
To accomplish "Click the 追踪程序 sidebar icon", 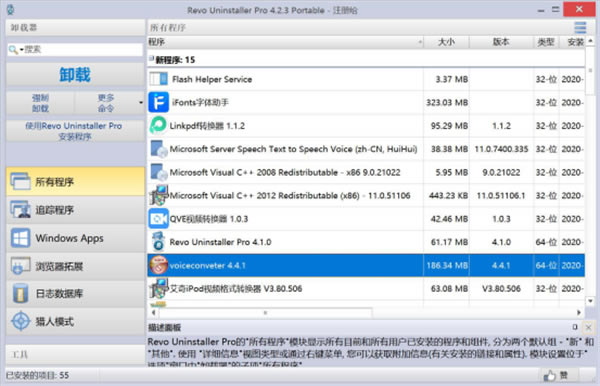I will (20, 209).
